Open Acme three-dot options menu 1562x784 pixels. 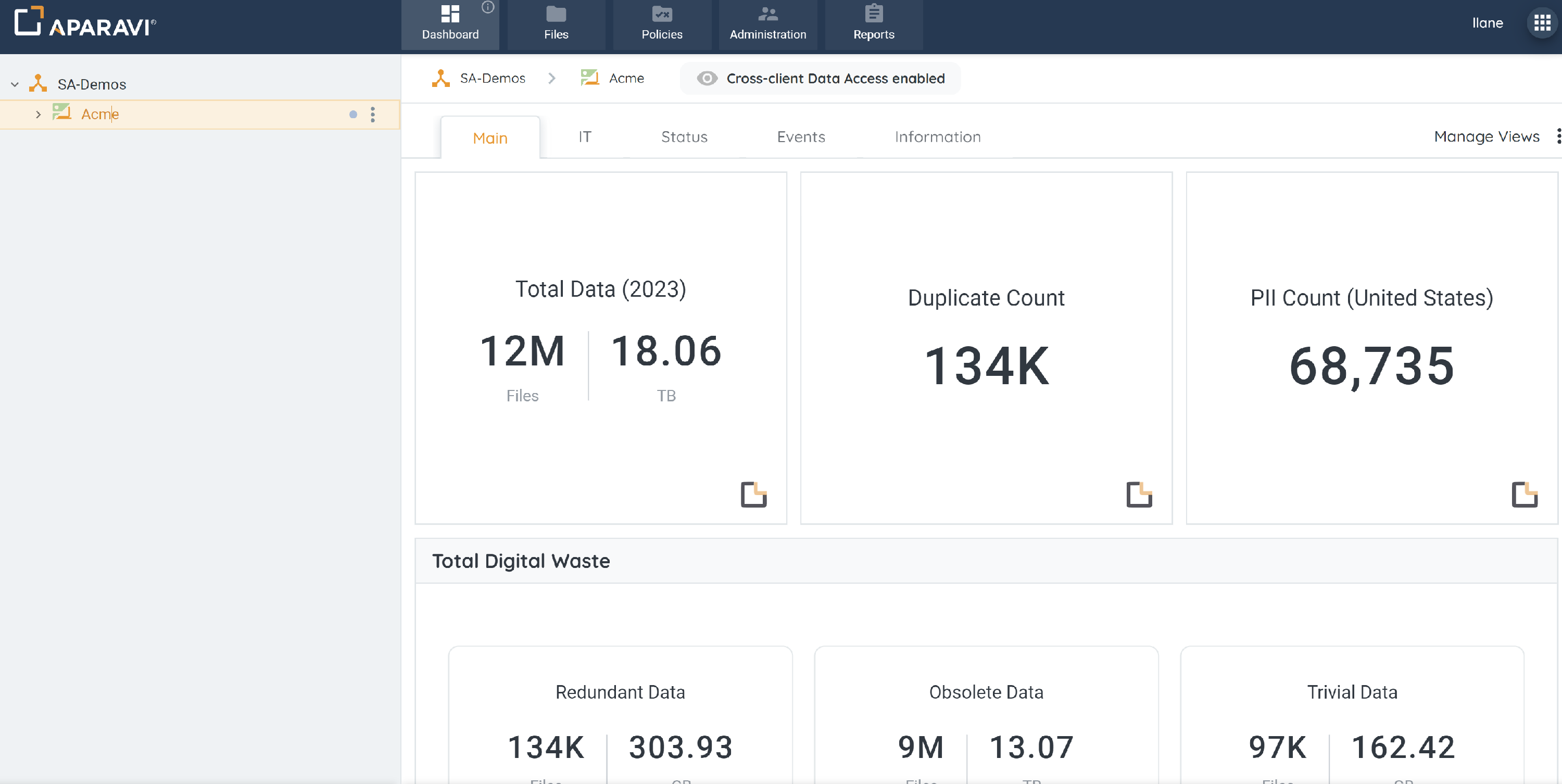click(x=372, y=114)
